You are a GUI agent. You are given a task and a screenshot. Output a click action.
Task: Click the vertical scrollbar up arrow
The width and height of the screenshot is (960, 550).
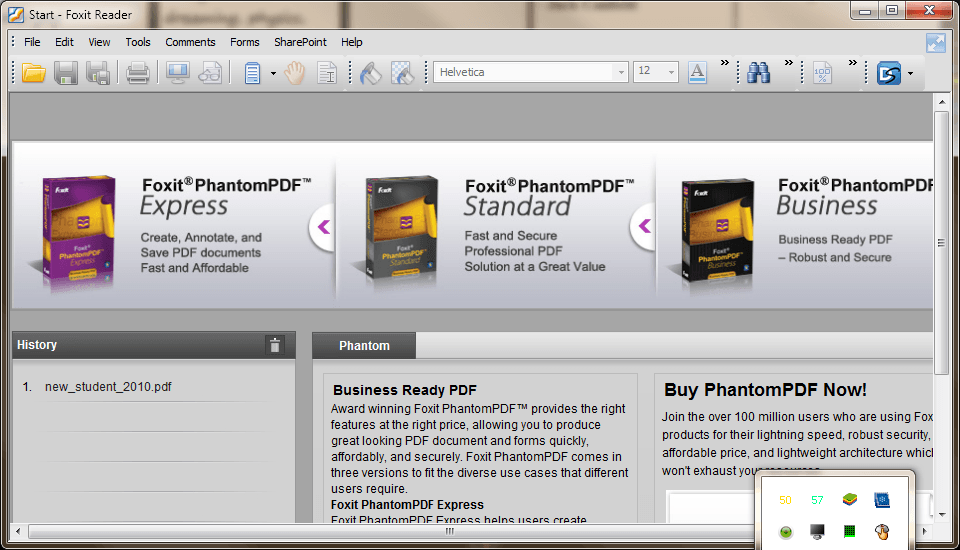942,102
